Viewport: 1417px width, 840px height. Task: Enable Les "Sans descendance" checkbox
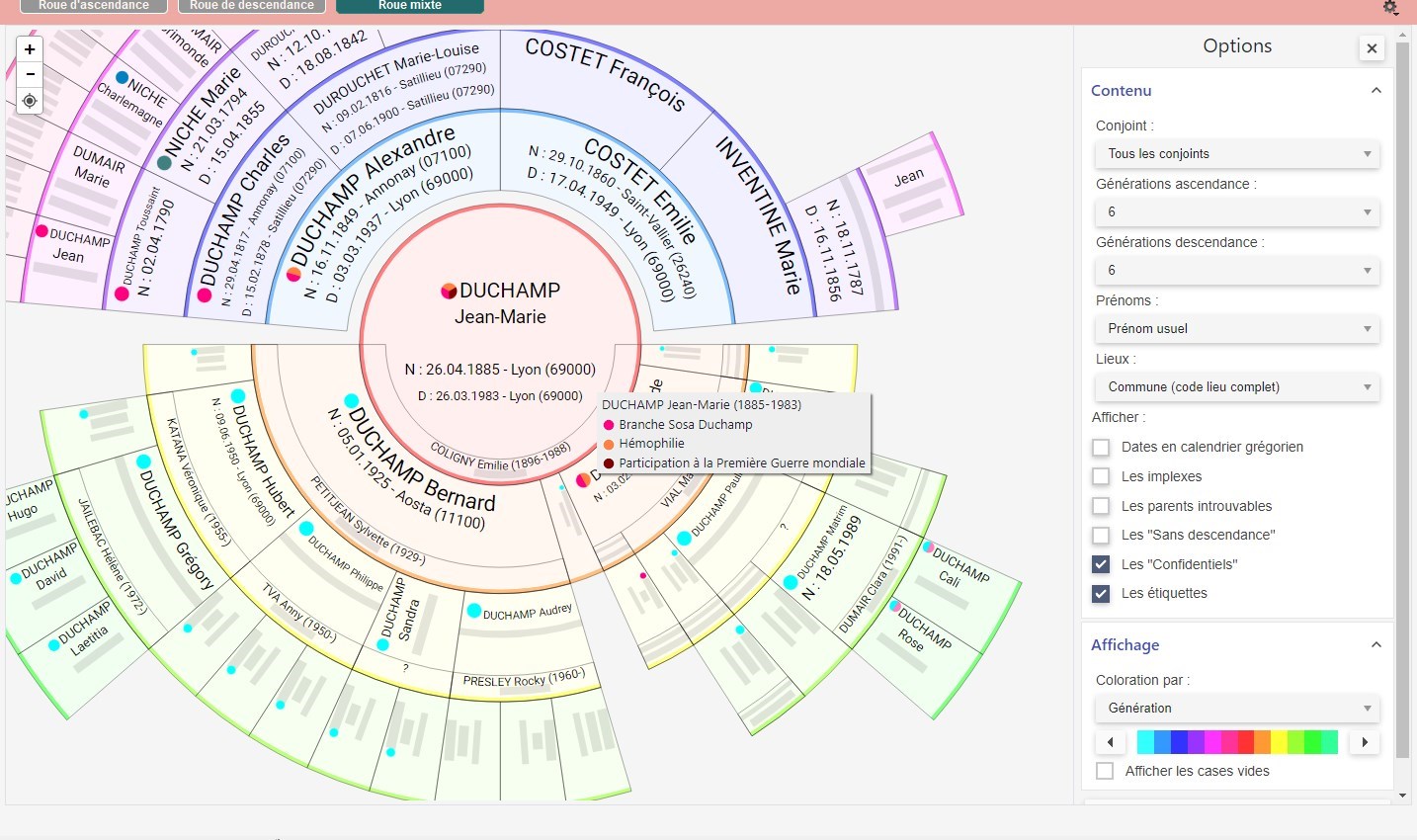(1101, 535)
